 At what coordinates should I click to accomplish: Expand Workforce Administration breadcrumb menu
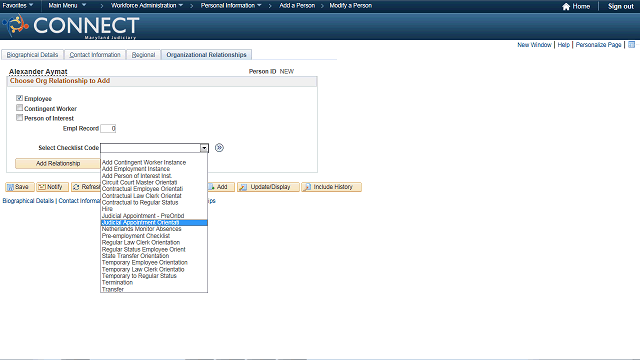click(x=147, y=5)
